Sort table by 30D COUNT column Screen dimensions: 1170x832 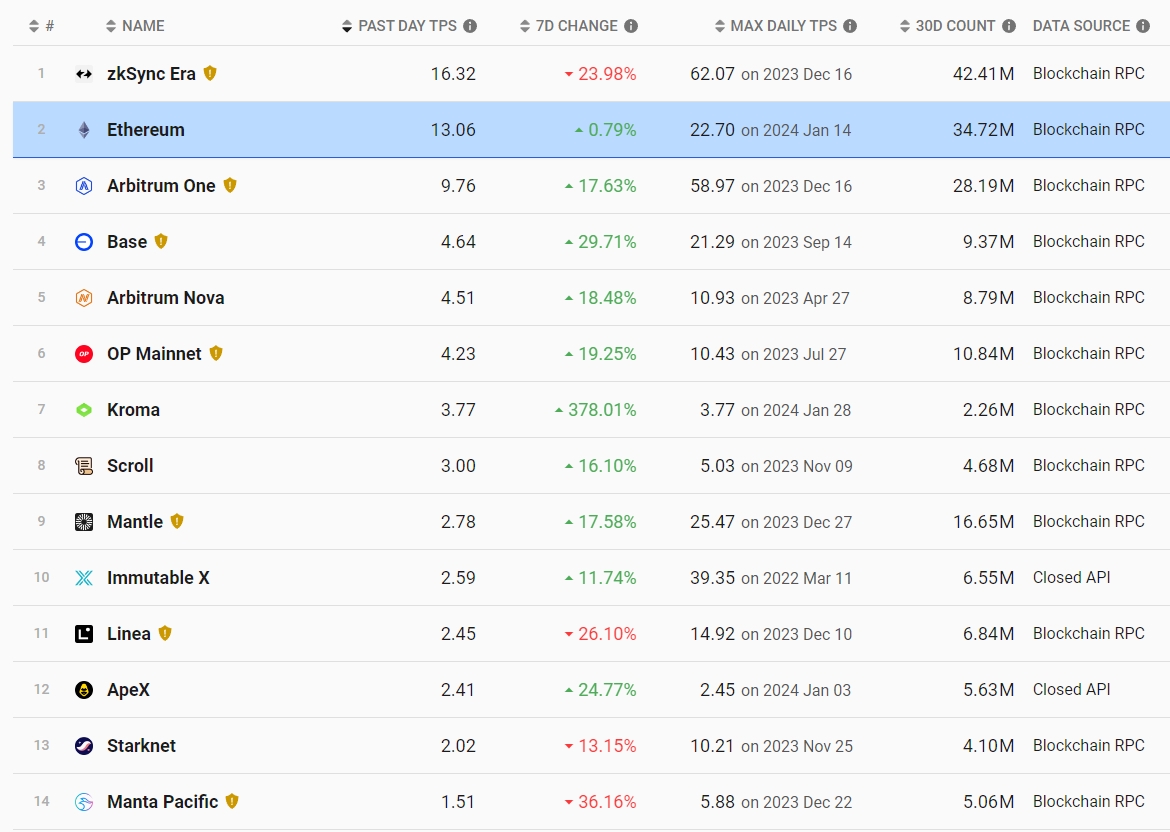click(948, 26)
